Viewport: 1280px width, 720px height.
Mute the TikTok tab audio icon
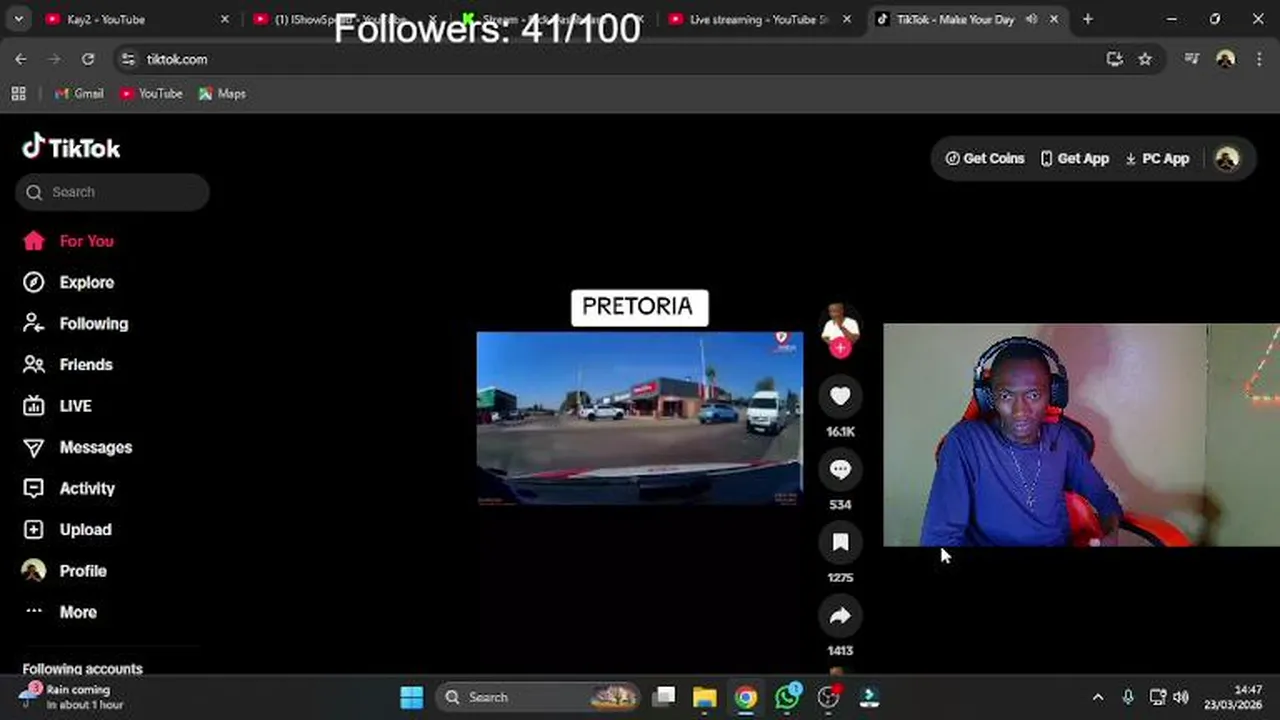click(1031, 19)
